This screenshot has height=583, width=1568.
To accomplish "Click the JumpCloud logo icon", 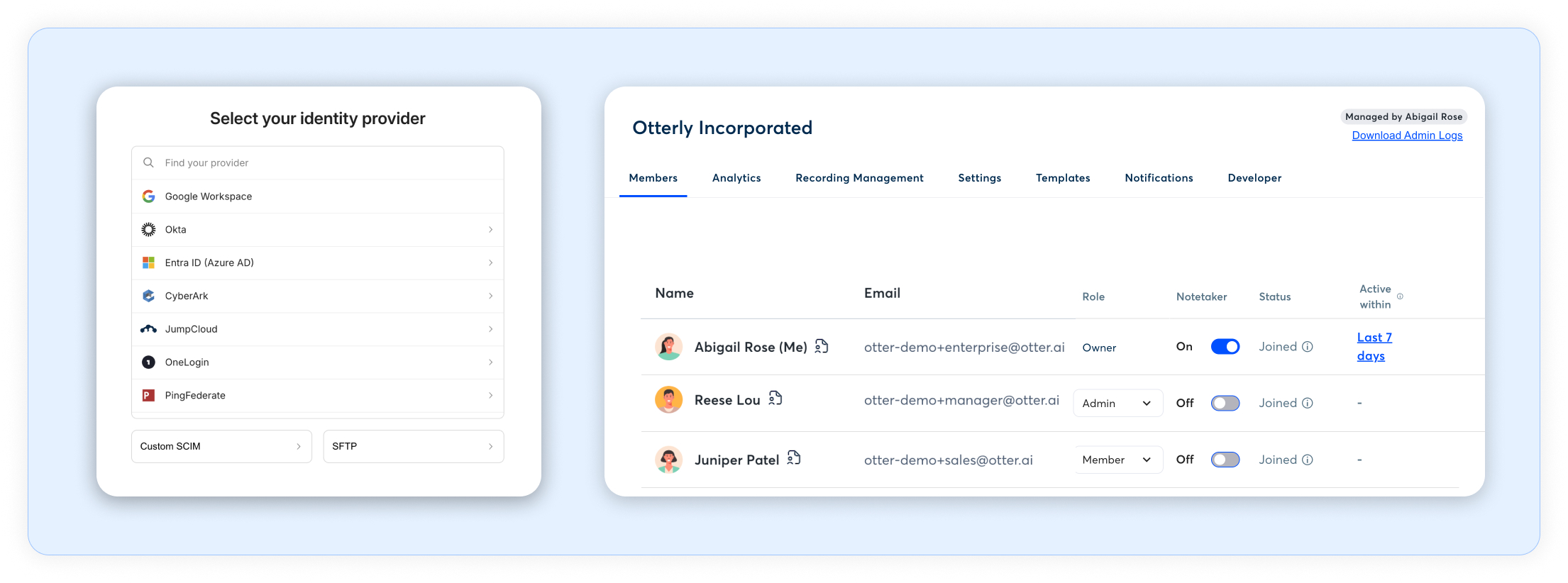I will [x=148, y=329].
